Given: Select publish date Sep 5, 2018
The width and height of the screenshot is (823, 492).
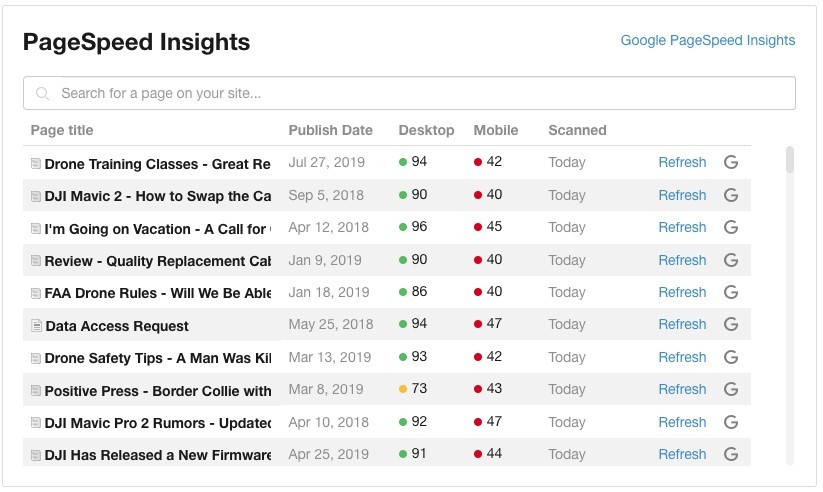Looking at the screenshot, I should click(x=326, y=195).
